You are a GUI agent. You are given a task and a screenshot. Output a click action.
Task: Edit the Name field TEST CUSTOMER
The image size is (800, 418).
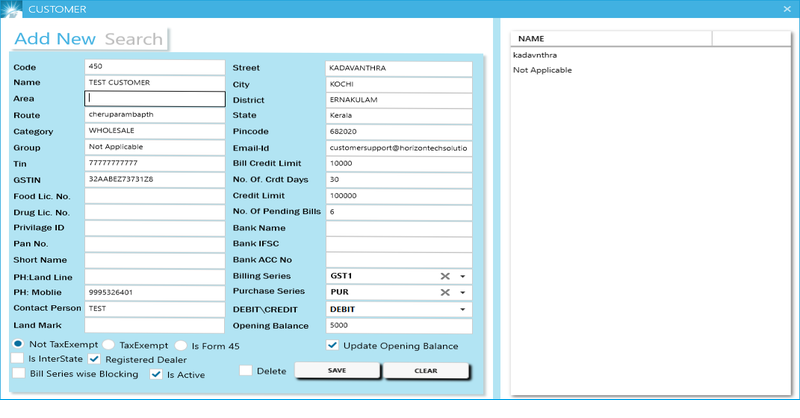pyautogui.click(x=155, y=83)
